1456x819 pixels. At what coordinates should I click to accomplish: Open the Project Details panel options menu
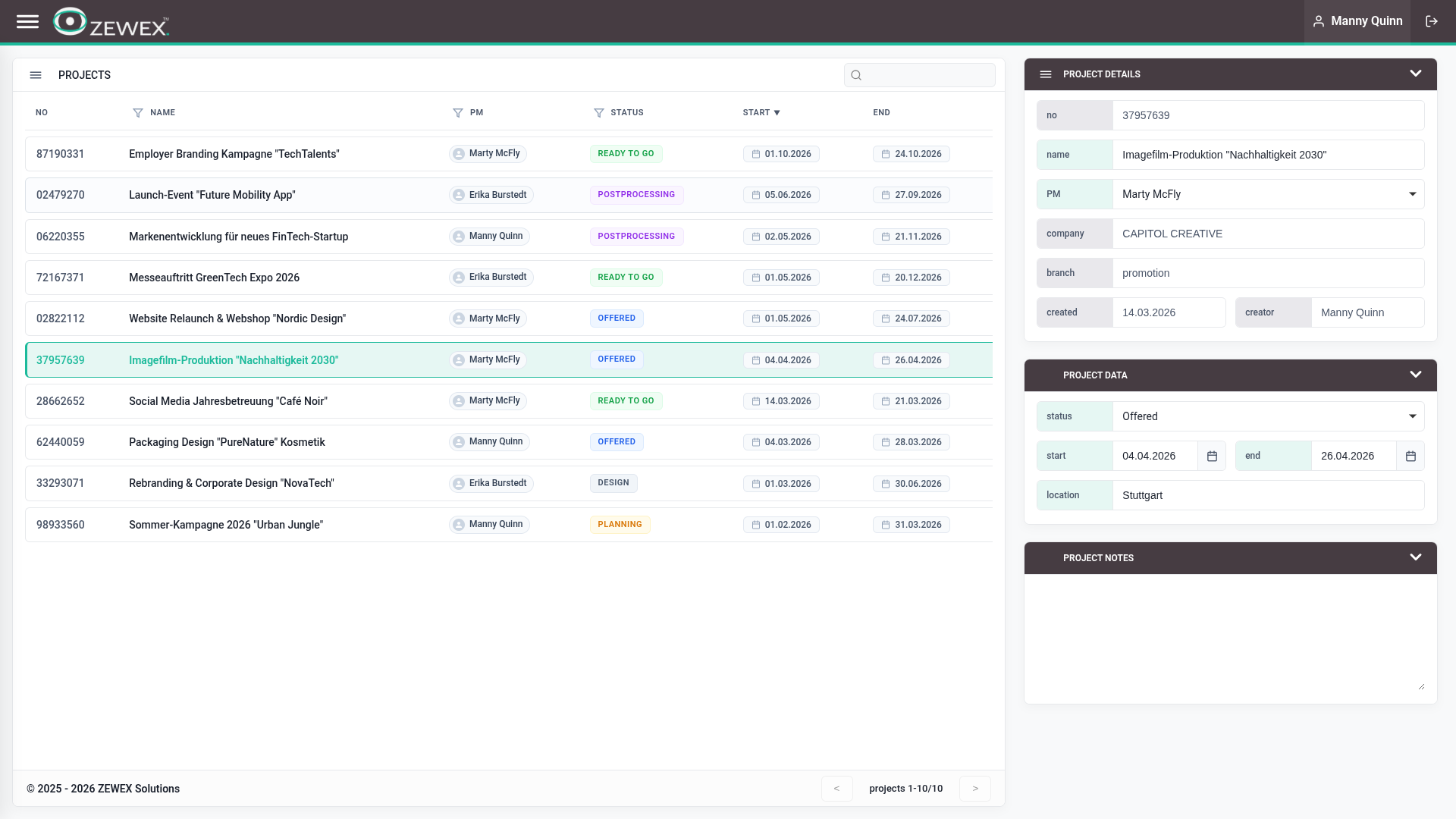coord(1046,74)
